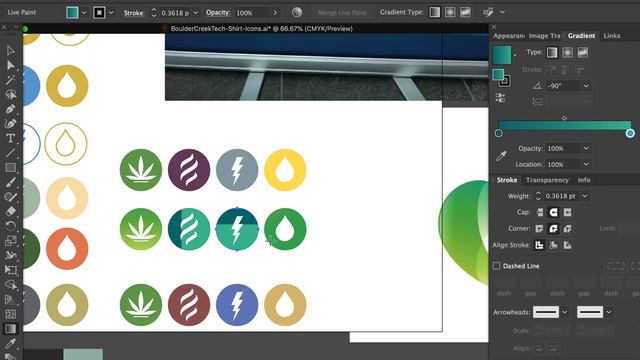Enable the Dashed Line checkbox
The height and width of the screenshot is (360, 640).
coord(496,266)
